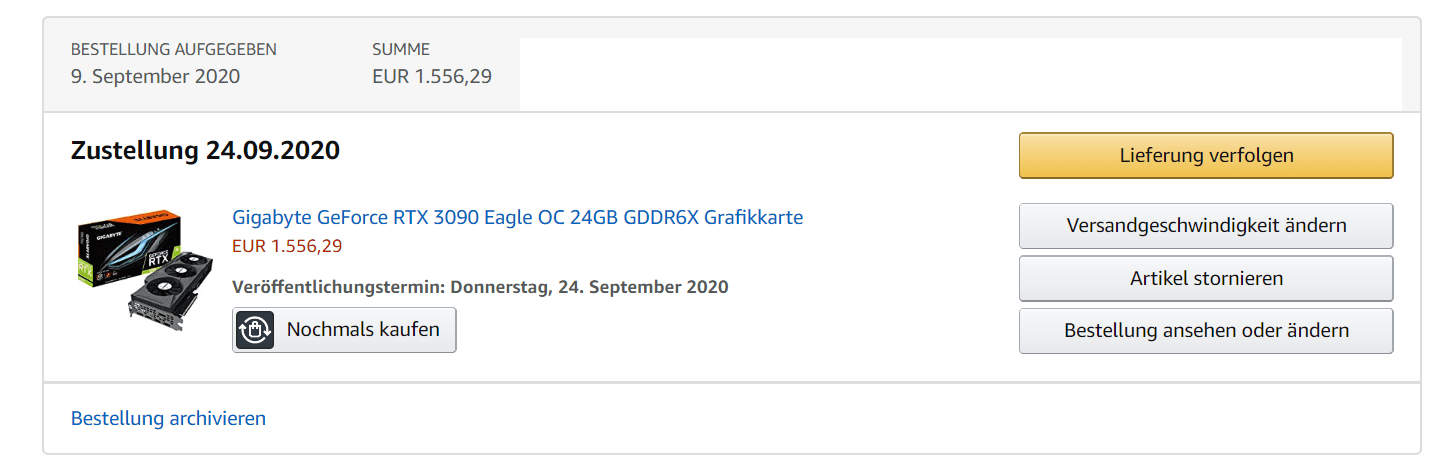Open Bestellung ansehen oder ändern
The width and height of the screenshot is (1441, 469).
(x=1205, y=331)
